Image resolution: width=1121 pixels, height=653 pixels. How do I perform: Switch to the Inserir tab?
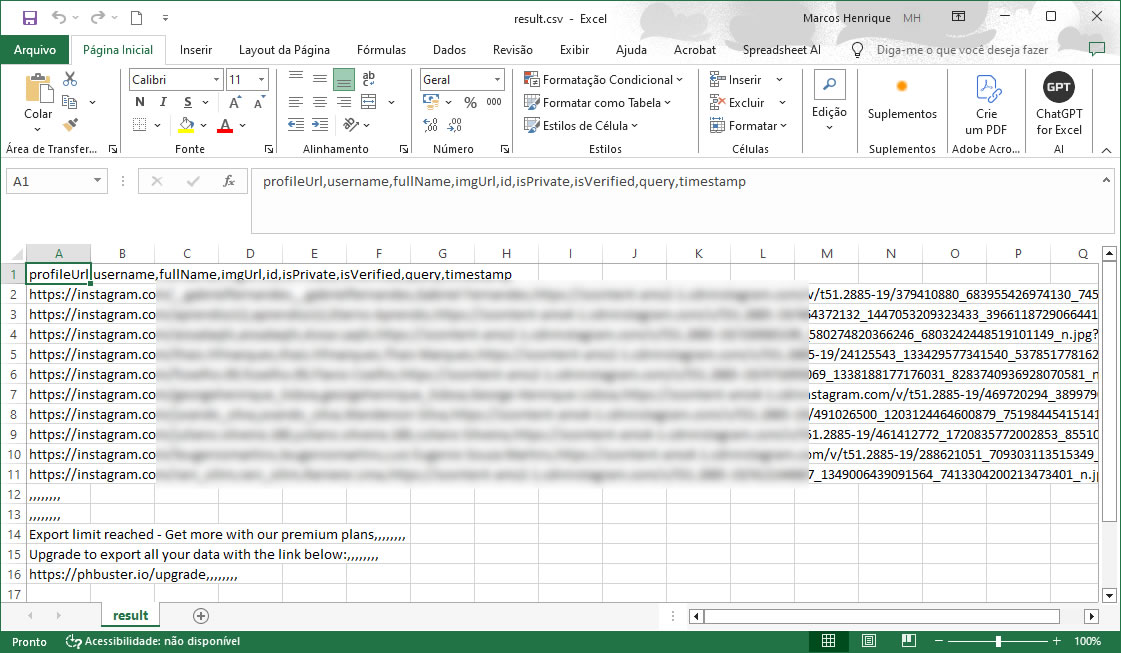[x=196, y=49]
